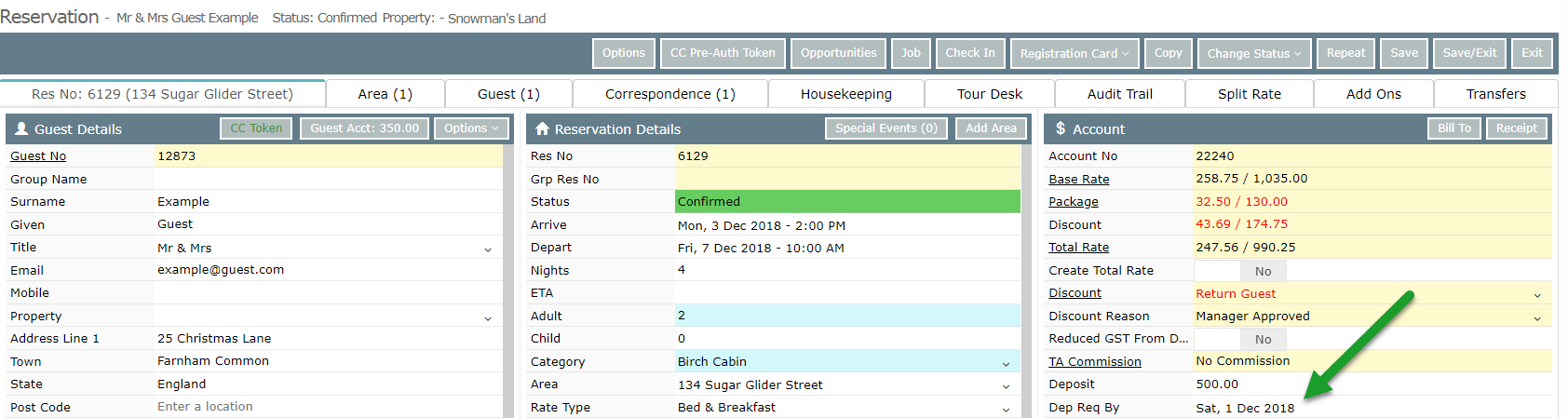Screen dimensions: 1568x418
Task: Open the Discount dropdown showing Return Guest
Action: coord(1372,293)
